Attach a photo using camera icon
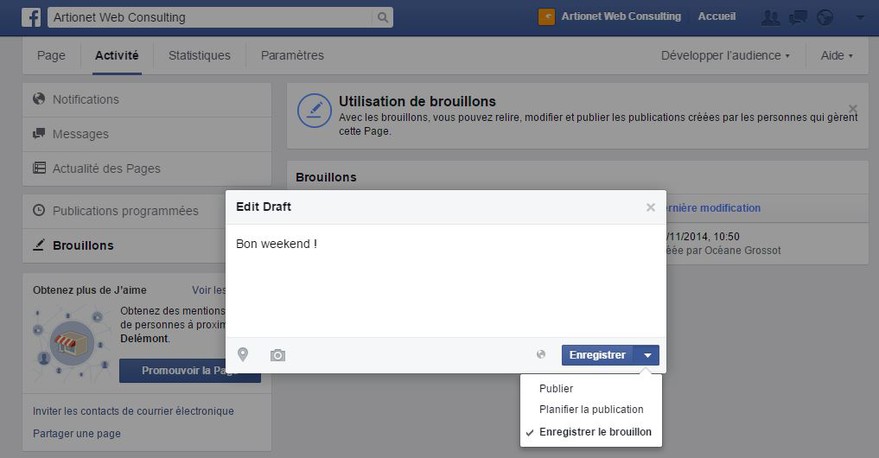 click(x=277, y=355)
